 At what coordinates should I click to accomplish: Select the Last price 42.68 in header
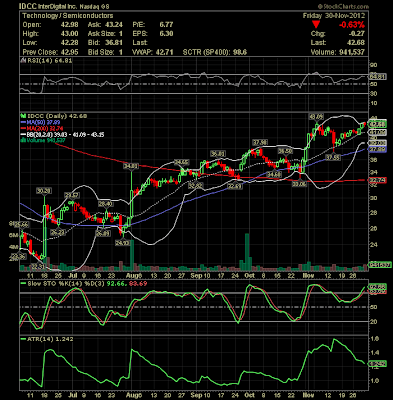(x=356, y=43)
